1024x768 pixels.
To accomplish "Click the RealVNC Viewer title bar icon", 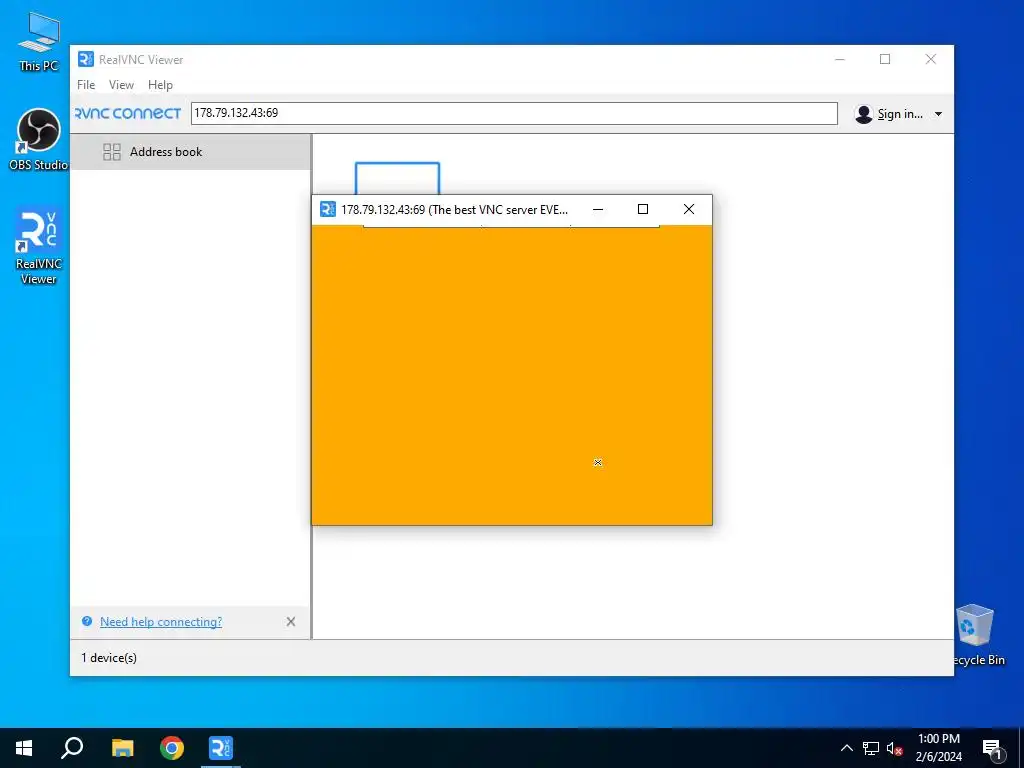I will (86, 59).
